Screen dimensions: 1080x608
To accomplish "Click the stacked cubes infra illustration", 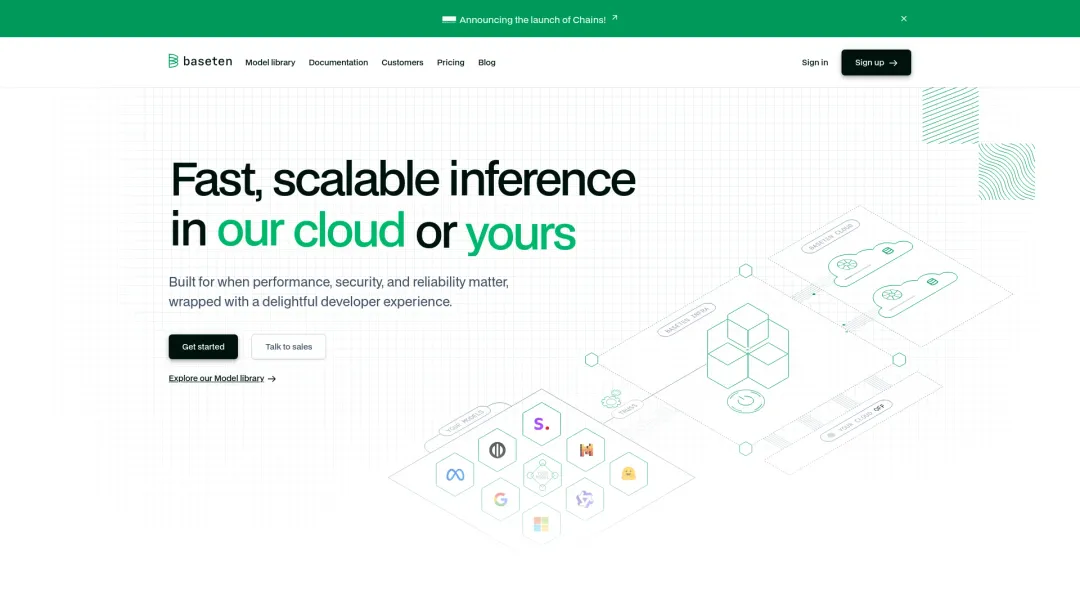I will [748, 346].
